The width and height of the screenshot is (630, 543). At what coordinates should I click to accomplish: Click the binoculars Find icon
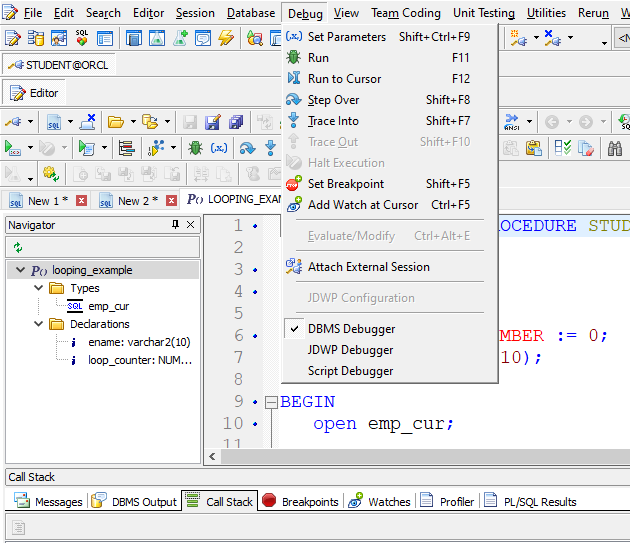point(615,148)
